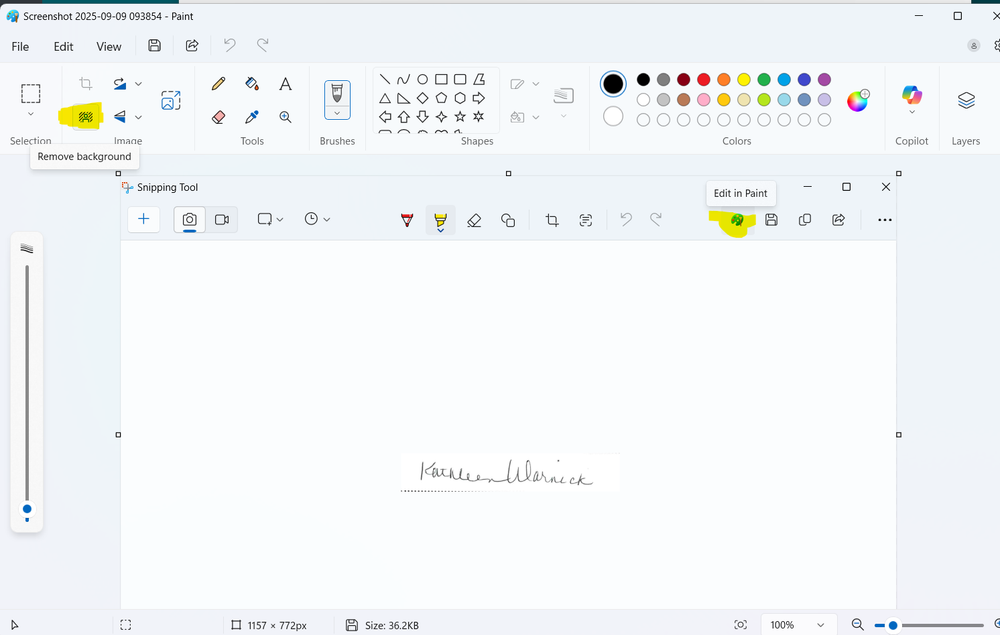The width and height of the screenshot is (1000, 635).
Task: Open the Layers panel
Action: point(966,100)
